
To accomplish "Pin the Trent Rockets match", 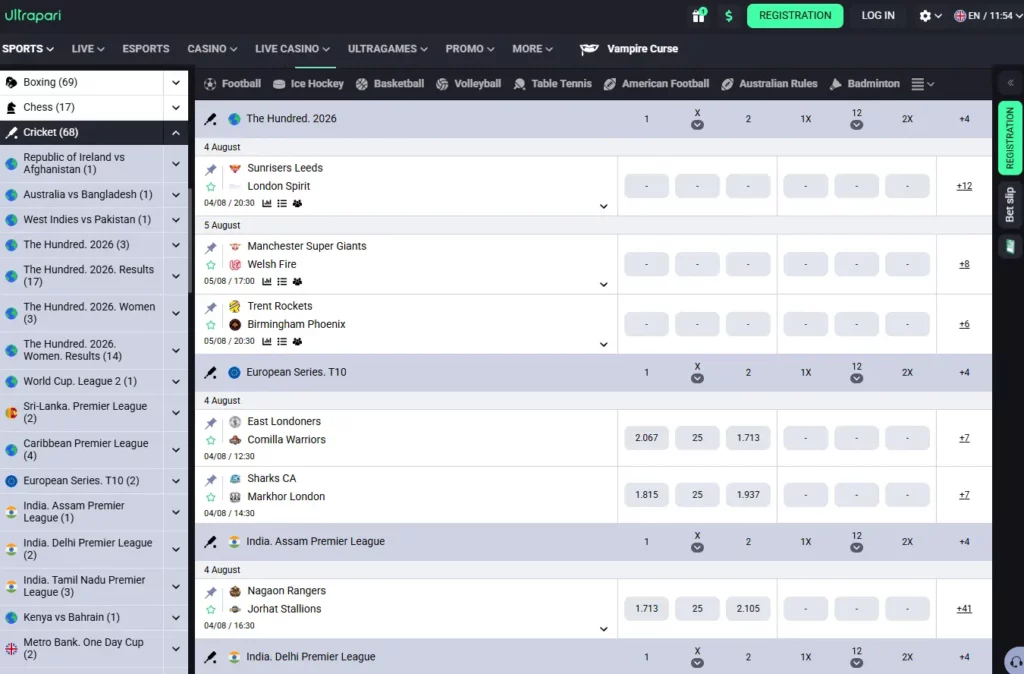I will (x=211, y=308).
